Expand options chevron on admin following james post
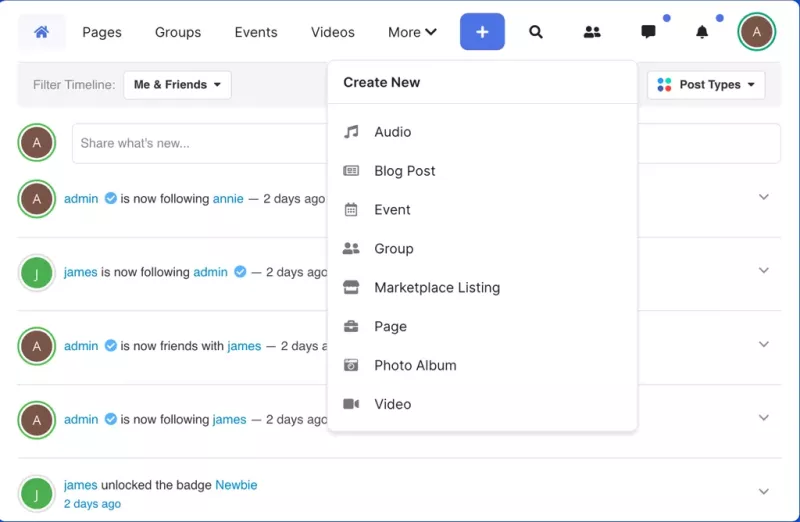Viewport: 800px width, 522px height. click(763, 418)
